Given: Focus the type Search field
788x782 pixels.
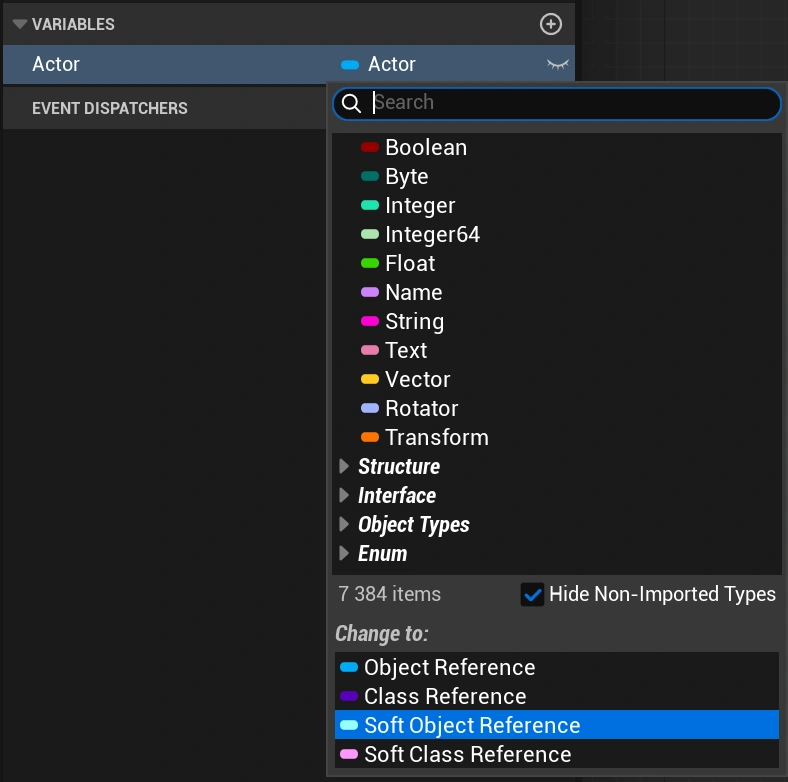Looking at the screenshot, I should [557, 104].
